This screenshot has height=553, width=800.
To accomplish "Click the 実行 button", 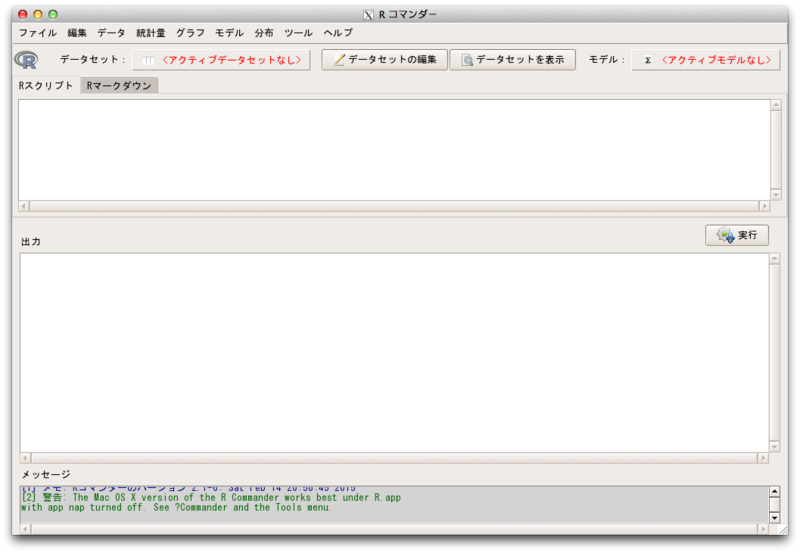I will [737, 235].
